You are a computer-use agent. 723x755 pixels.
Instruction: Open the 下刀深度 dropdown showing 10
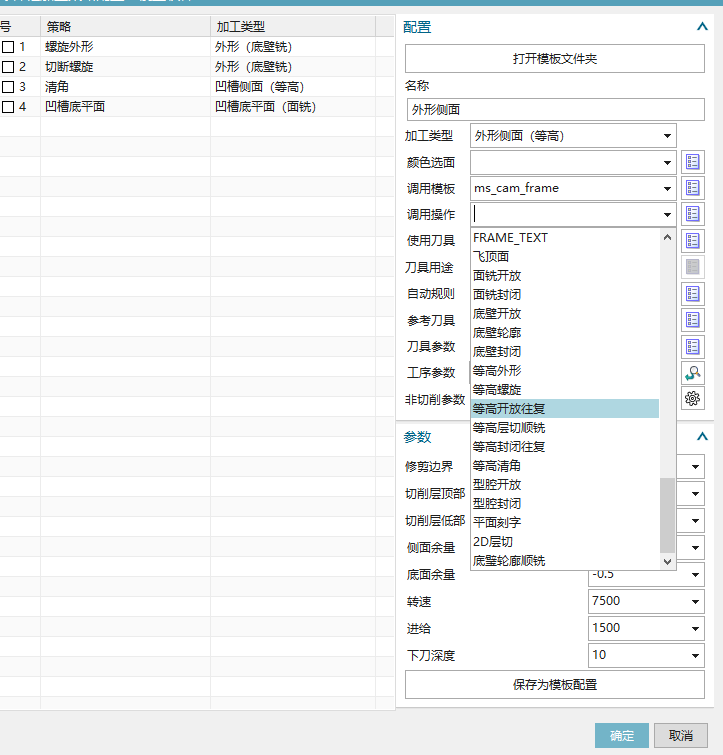[695, 655]
